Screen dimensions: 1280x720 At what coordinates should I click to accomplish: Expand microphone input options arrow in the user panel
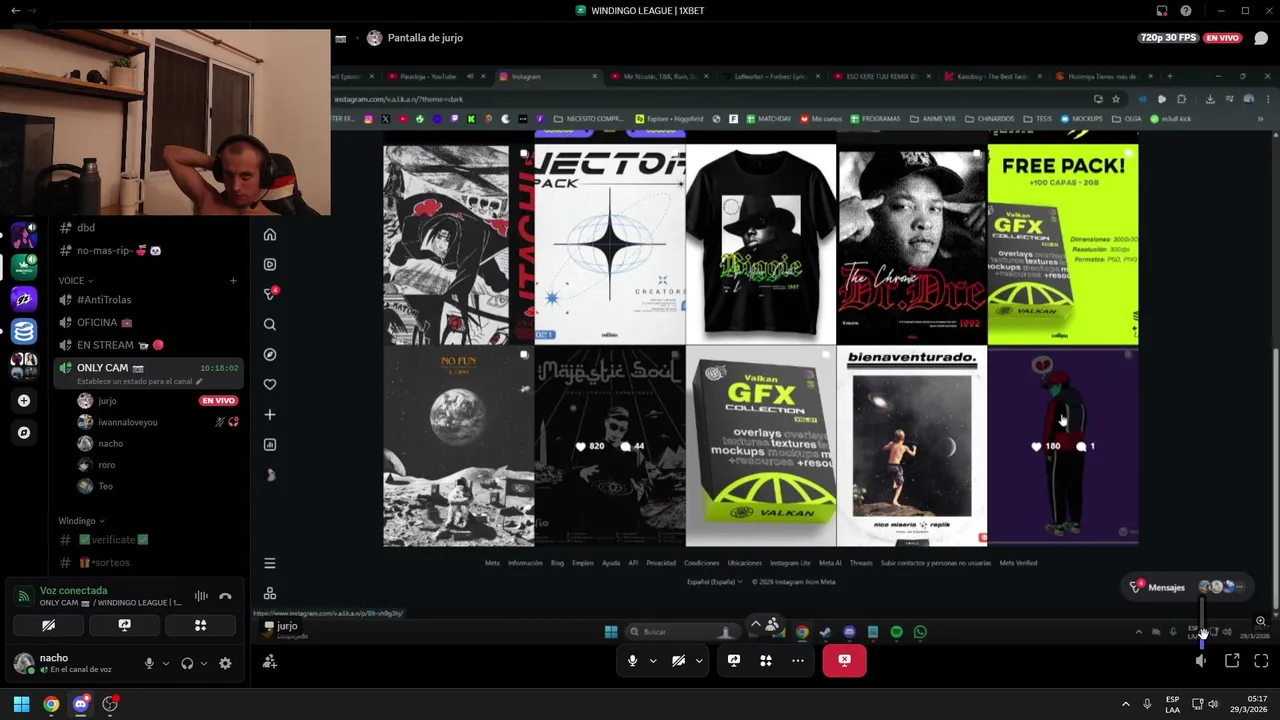(165, 663)
